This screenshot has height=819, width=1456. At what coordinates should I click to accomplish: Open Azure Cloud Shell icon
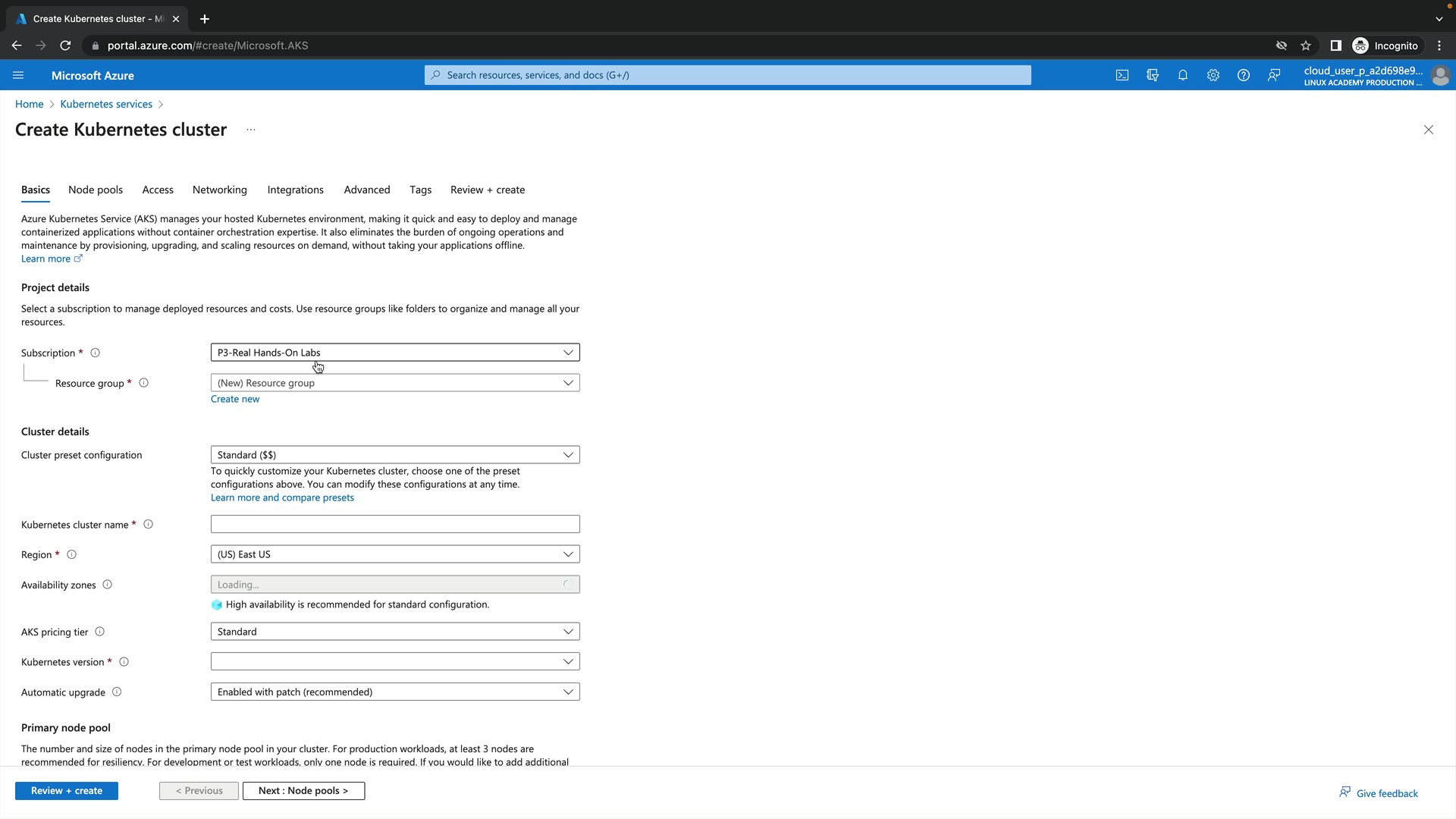[x=1122, y=75]
